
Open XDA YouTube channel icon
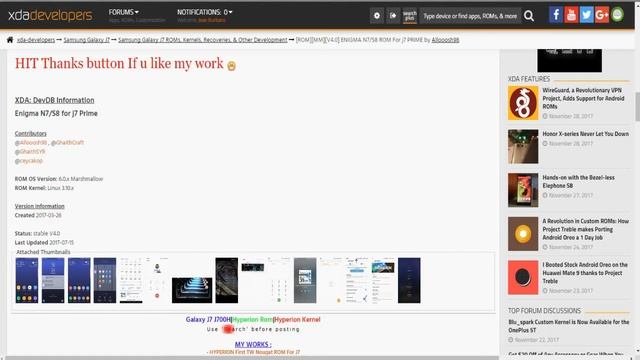(x=571, y=15)
